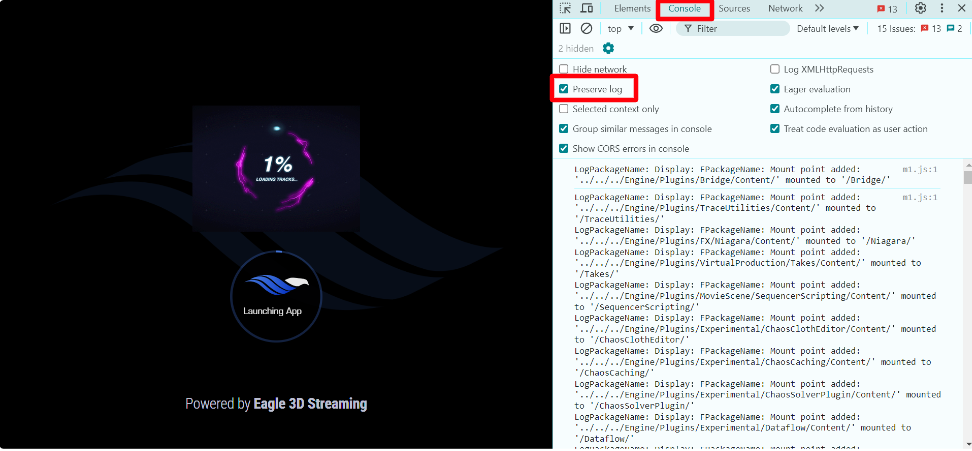Show the console sidebar panel icon
972x451 pixels.
pyautogui.click(x=566, y=29)
